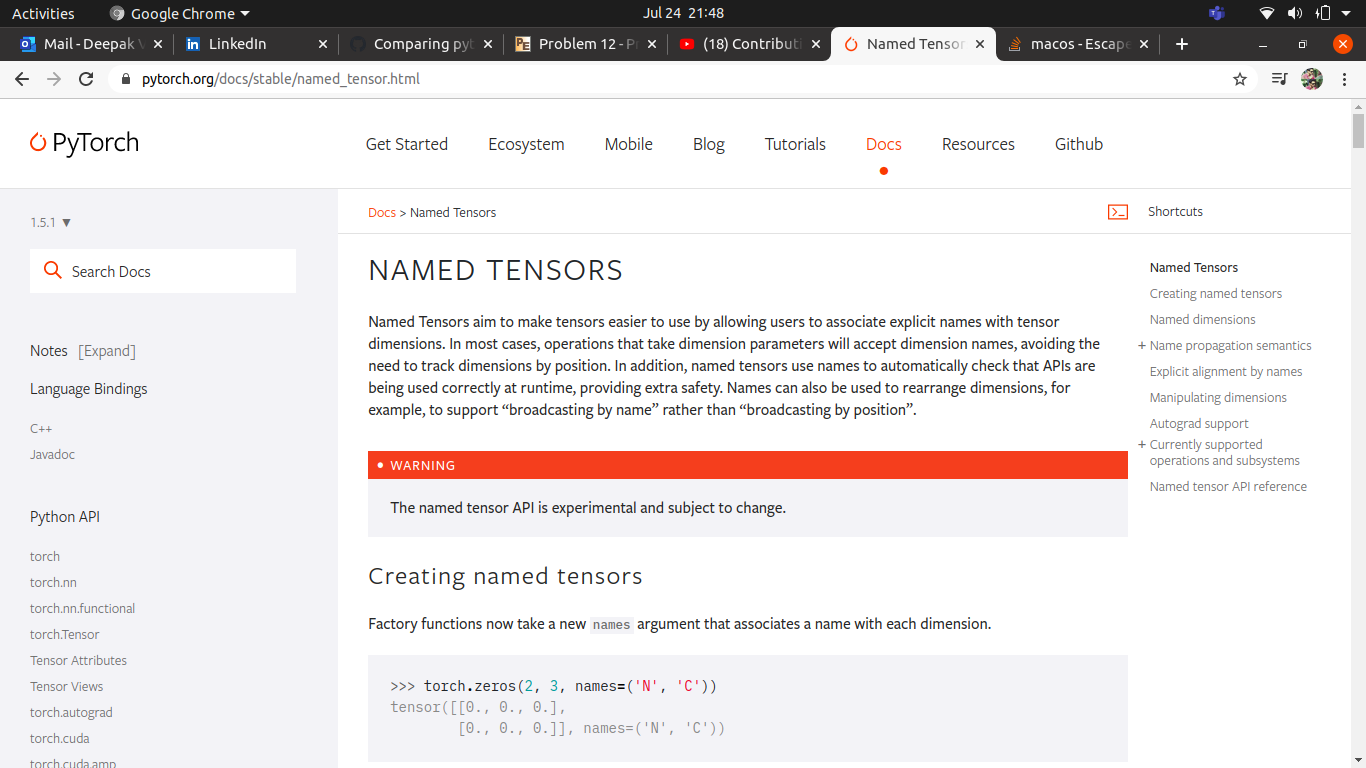Image resolution: width=1366 pixels, height=768 pixels.
Task: Open the volume indicator in the top bar
Action: (x=1295, y=13)
